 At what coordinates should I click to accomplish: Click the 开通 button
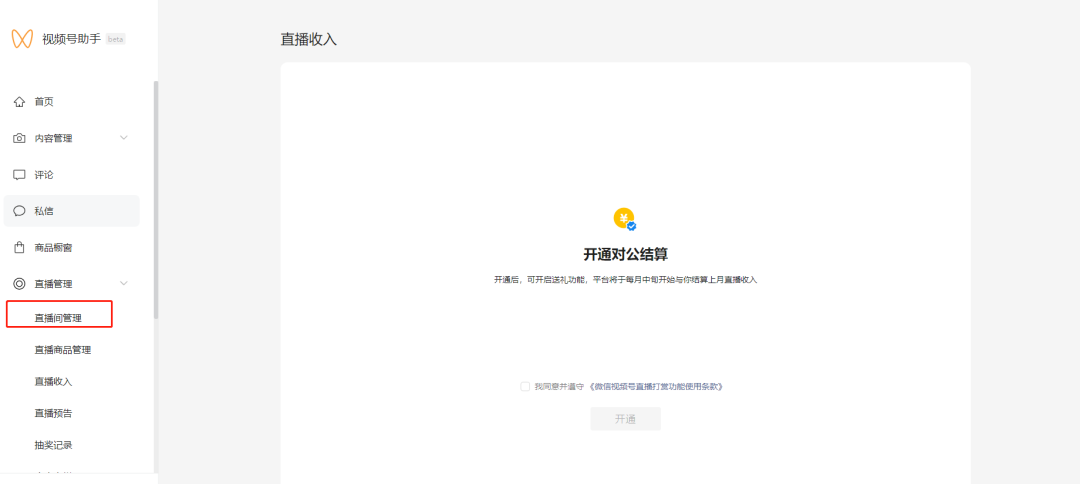point(625,419)
